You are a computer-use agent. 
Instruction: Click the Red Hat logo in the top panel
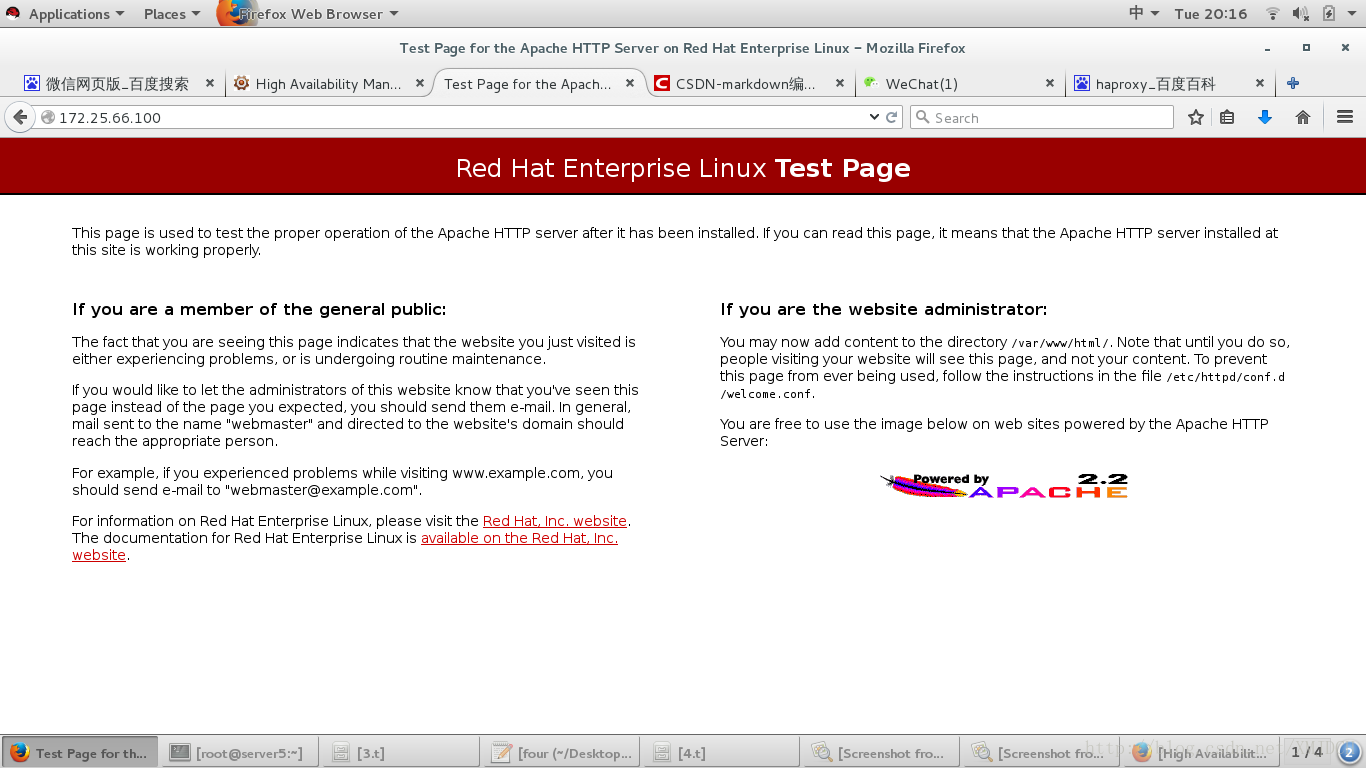13,14
